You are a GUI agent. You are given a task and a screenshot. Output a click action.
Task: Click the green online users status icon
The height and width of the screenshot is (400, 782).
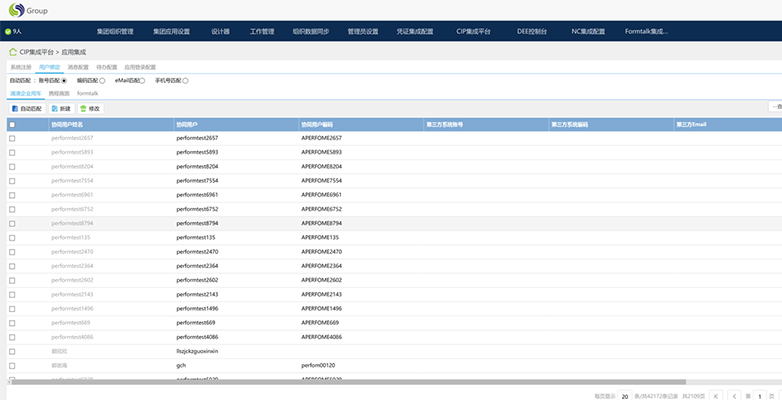tap(9, 32)
